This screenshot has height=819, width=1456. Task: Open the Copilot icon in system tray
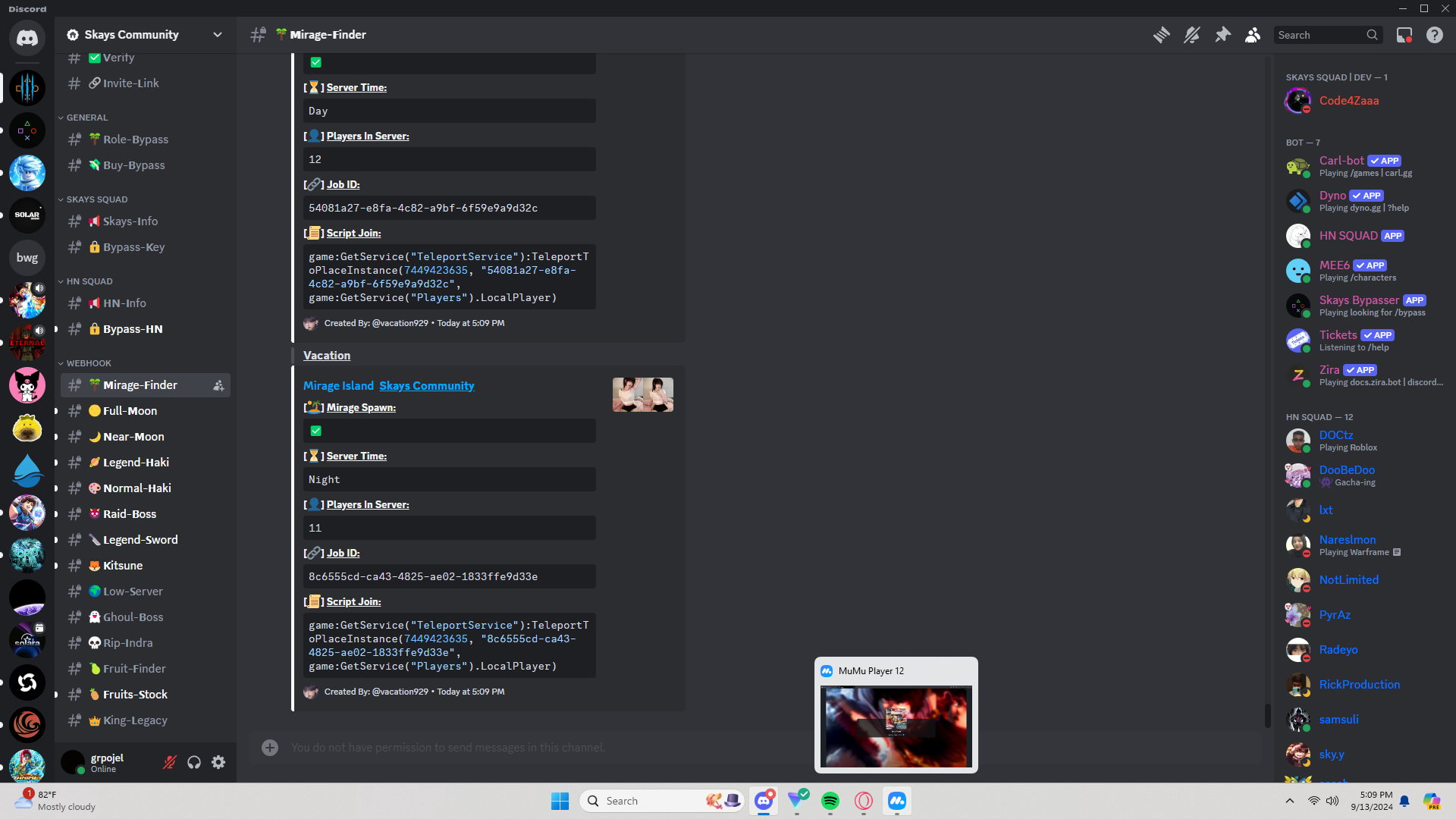tap(1432, 801)
